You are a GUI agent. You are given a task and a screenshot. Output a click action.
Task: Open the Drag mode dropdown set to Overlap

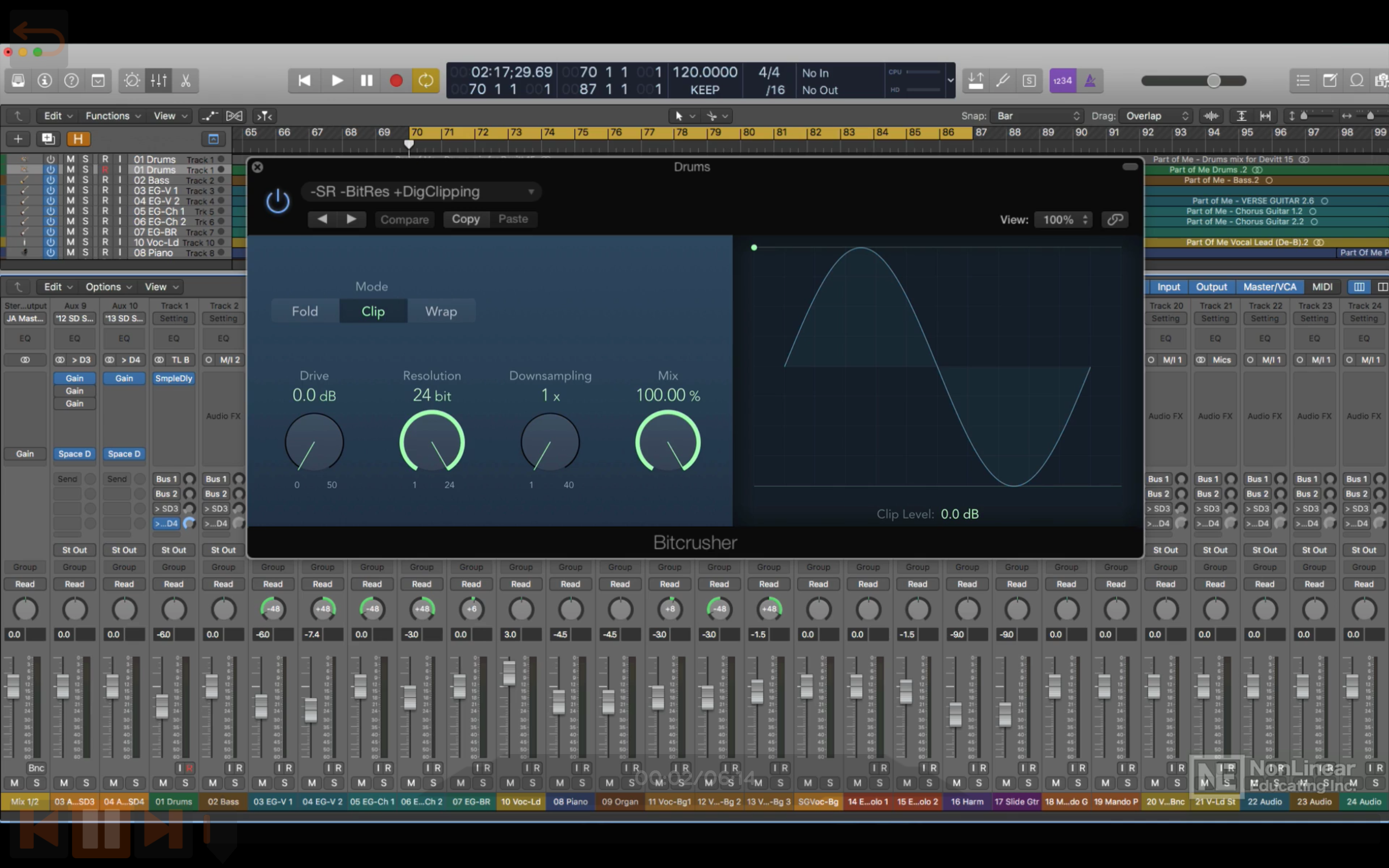[x=1156, y=116]
